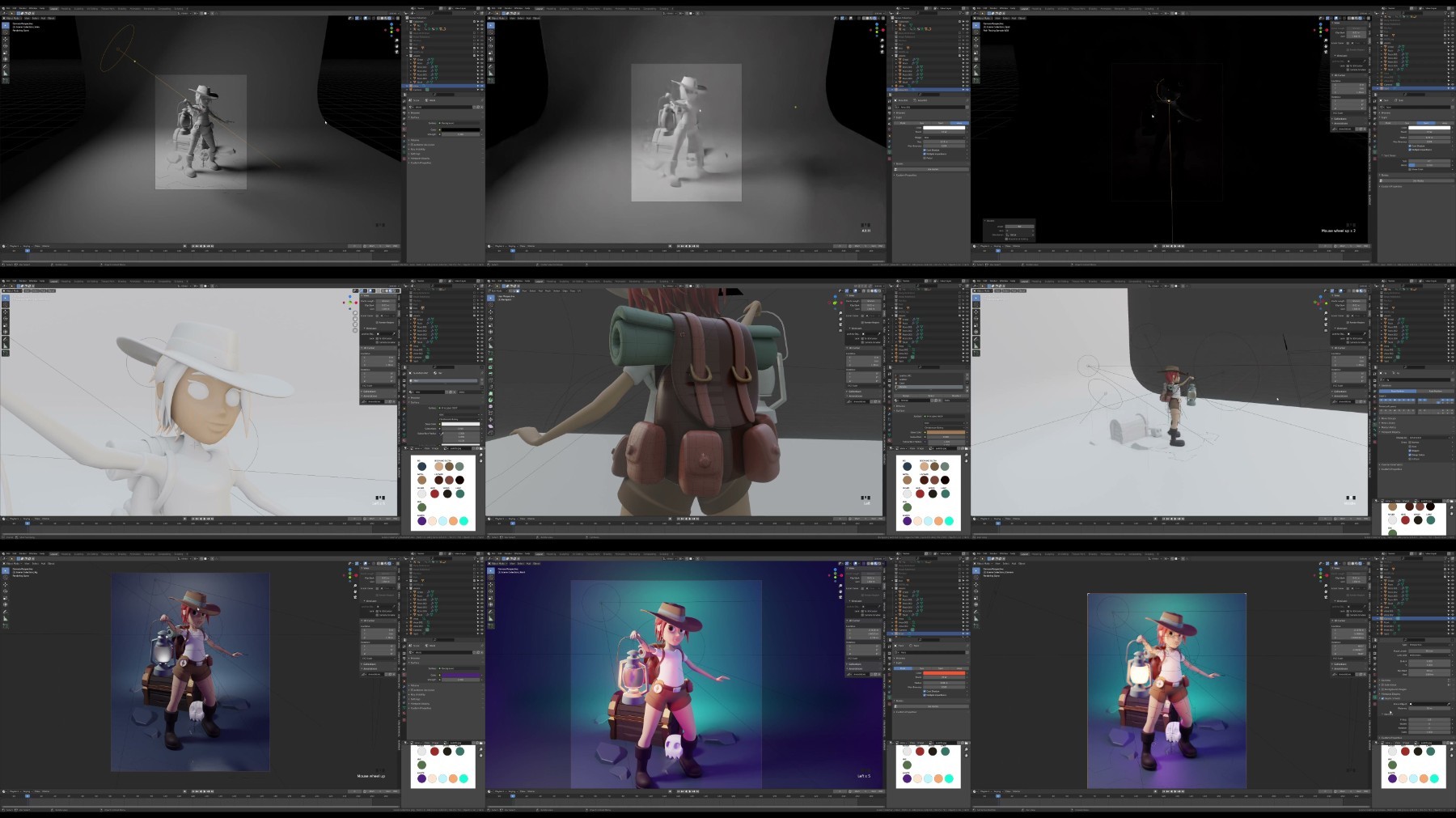Click the orange-red light Color swatch
Viewport: 1456px width, 818px height.
coord(944,673)
